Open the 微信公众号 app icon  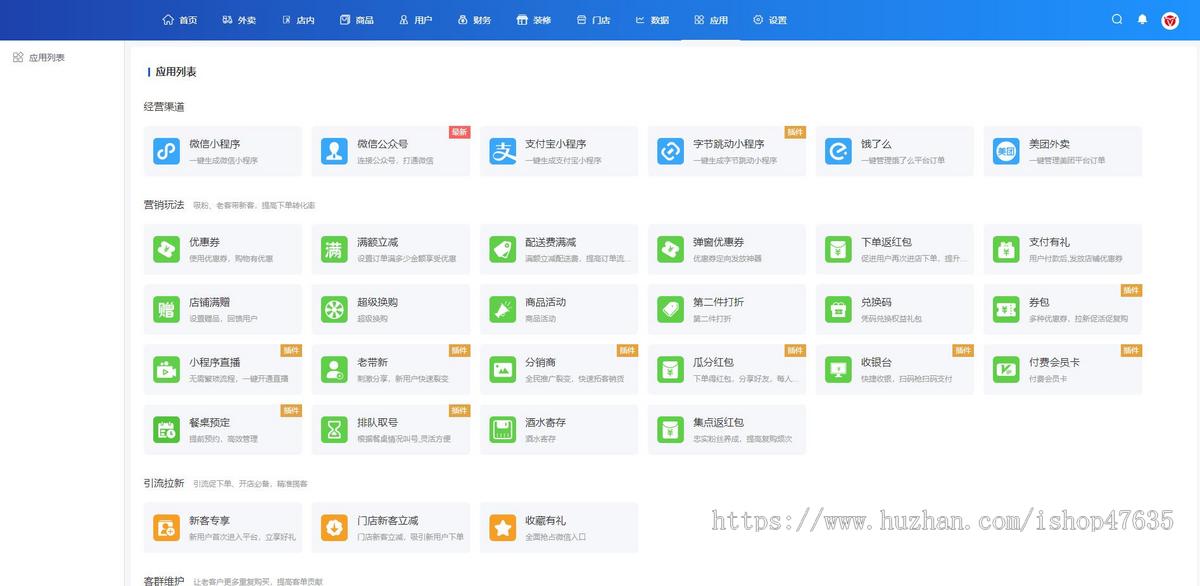point(334,151)
